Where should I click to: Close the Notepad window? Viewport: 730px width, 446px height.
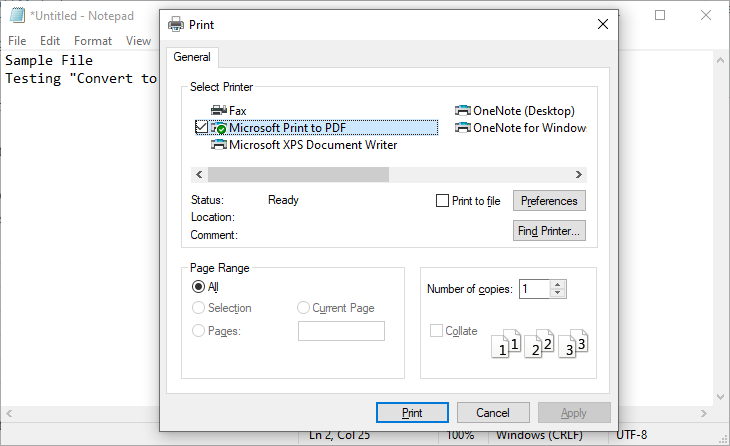706,15
